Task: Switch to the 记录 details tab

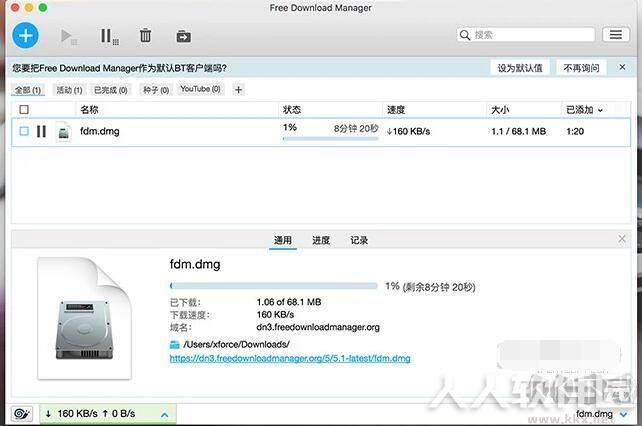Action: pos(359,240)
